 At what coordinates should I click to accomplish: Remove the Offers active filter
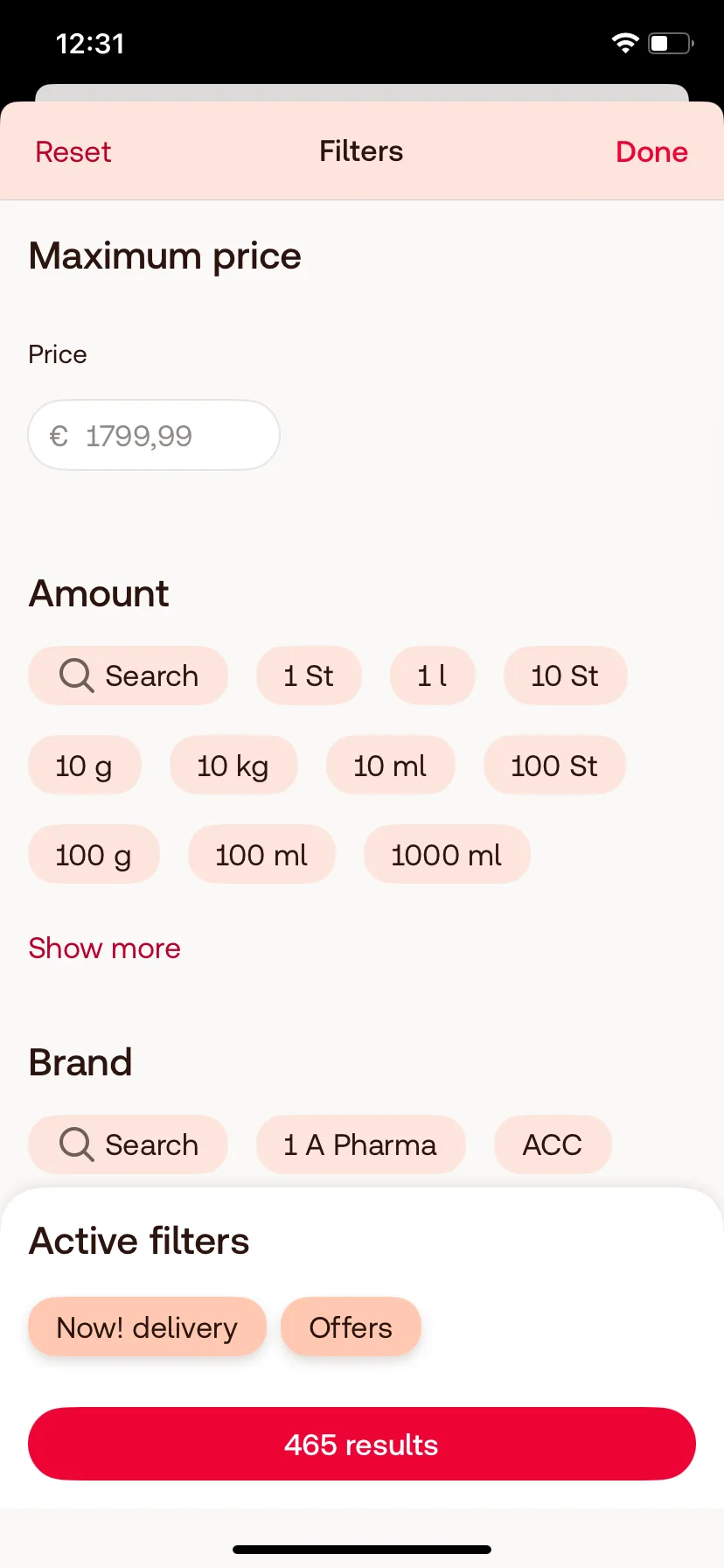pos(351,1327)
